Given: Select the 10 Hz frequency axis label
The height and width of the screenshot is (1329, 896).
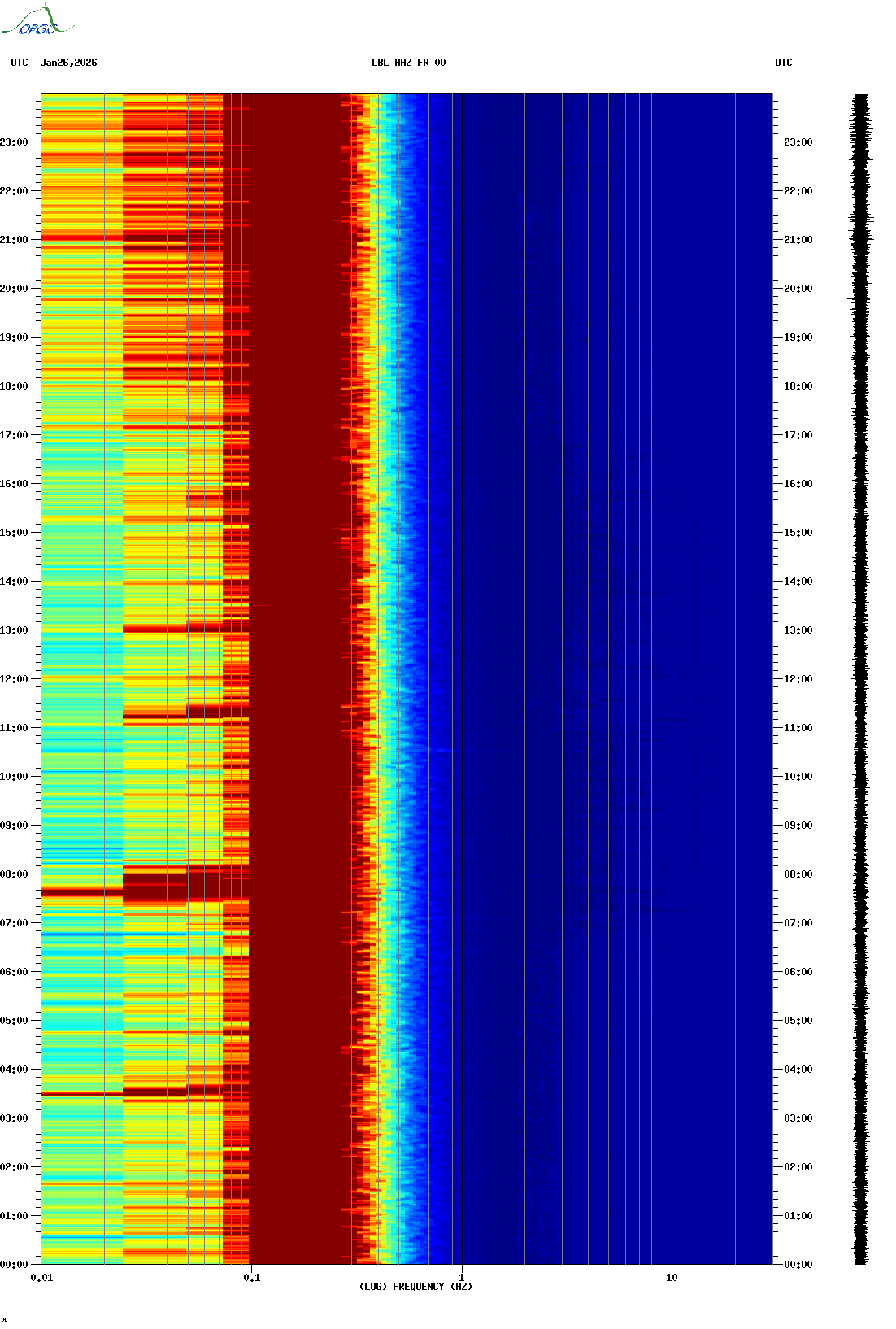Looking at the screenshot, I should [672, 1278].
